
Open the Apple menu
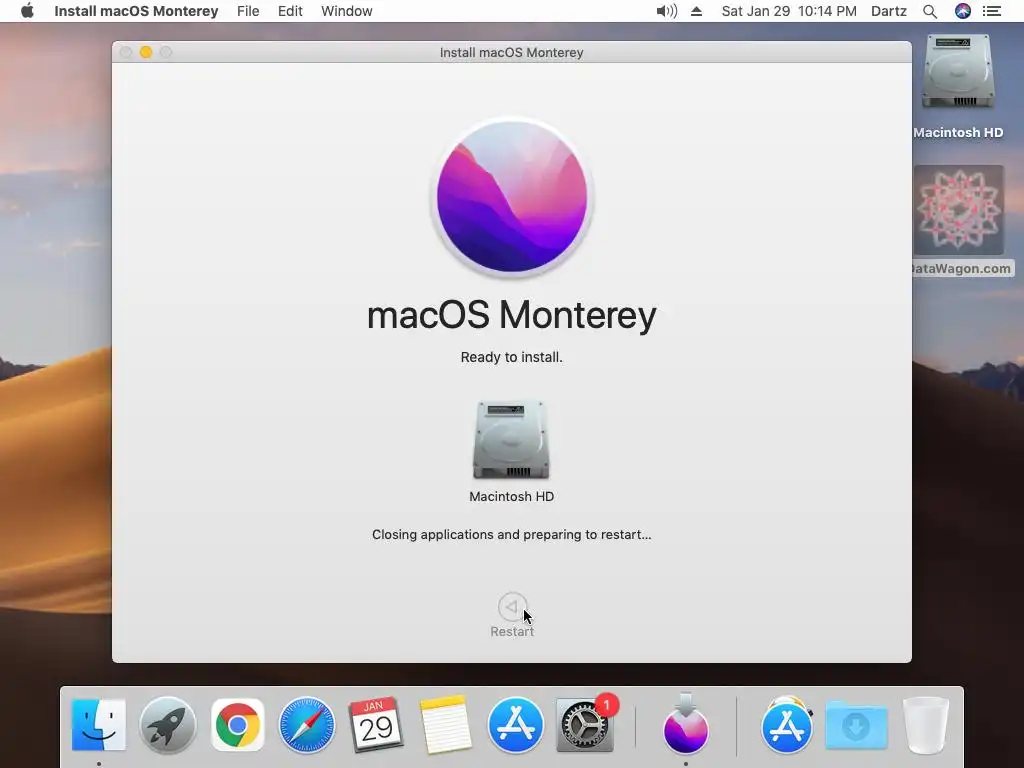pos(27,11)
